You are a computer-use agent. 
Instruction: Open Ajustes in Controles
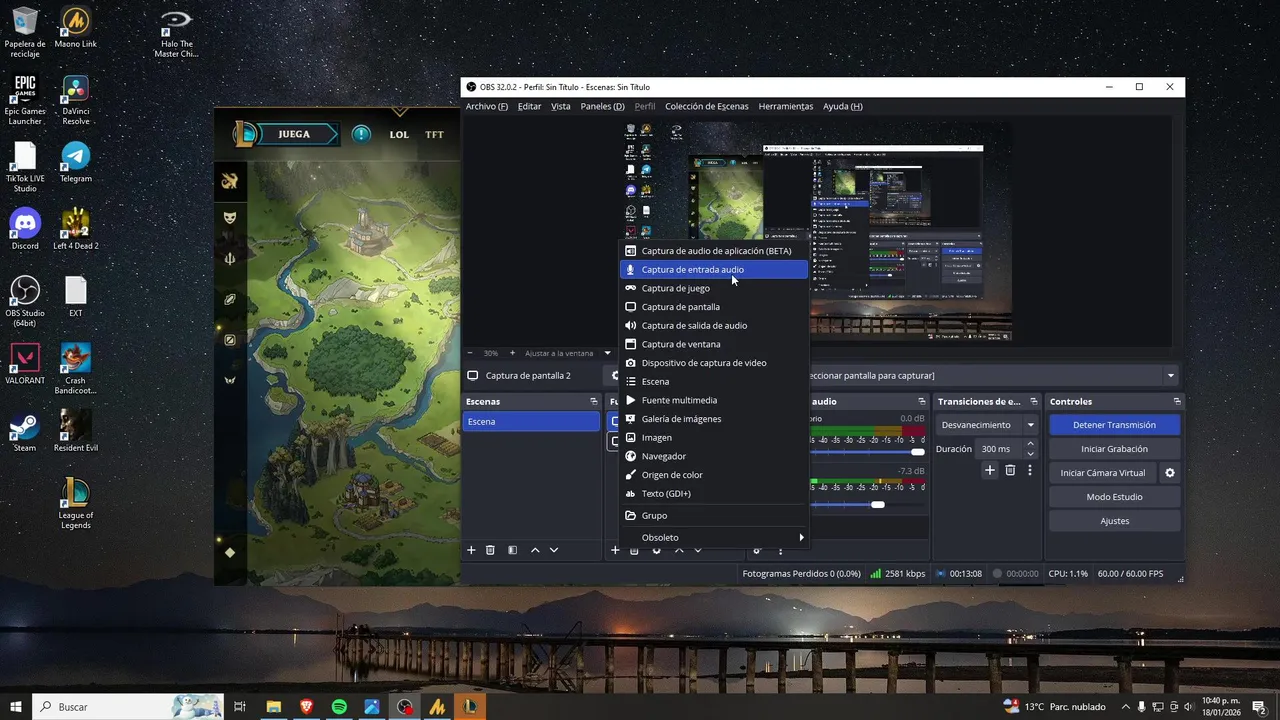tap(1114, 521)
